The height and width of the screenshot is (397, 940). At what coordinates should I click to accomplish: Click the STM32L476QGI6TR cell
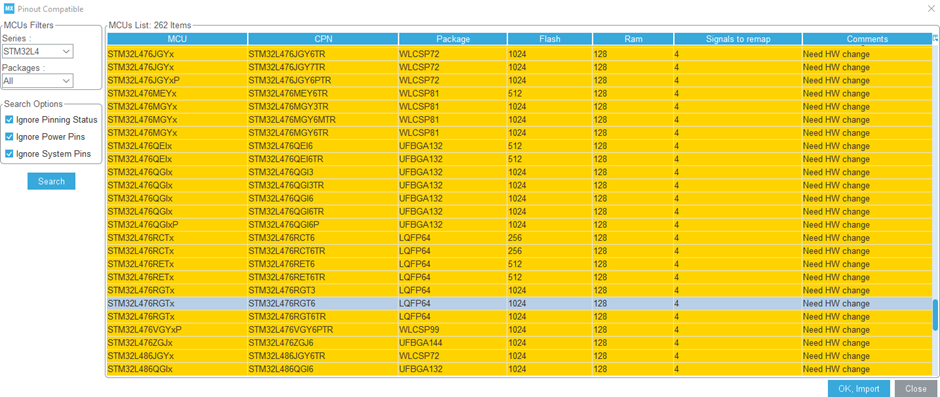[x=323, y=212]
